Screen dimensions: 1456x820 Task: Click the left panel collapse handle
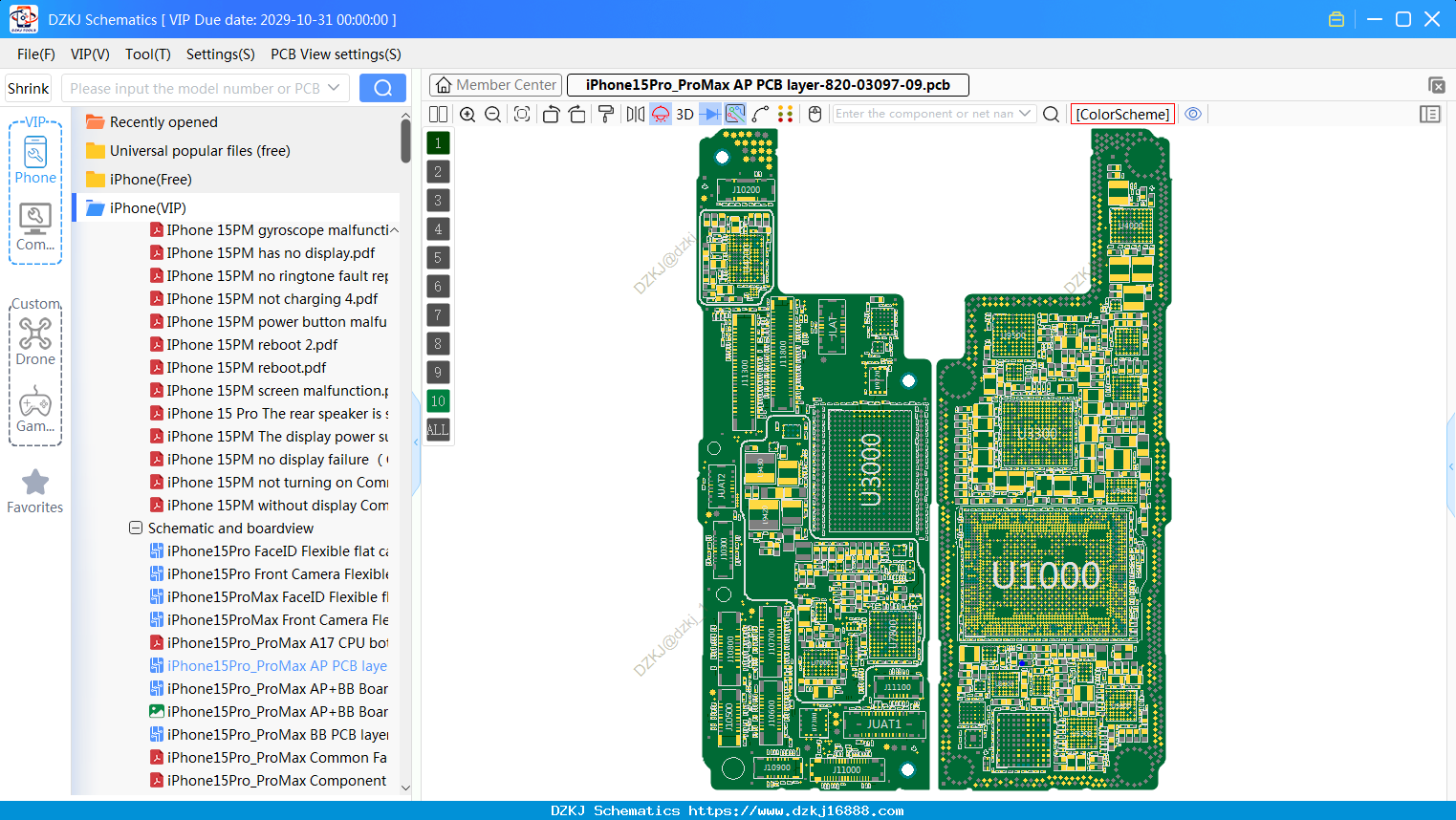click(416, 442)
